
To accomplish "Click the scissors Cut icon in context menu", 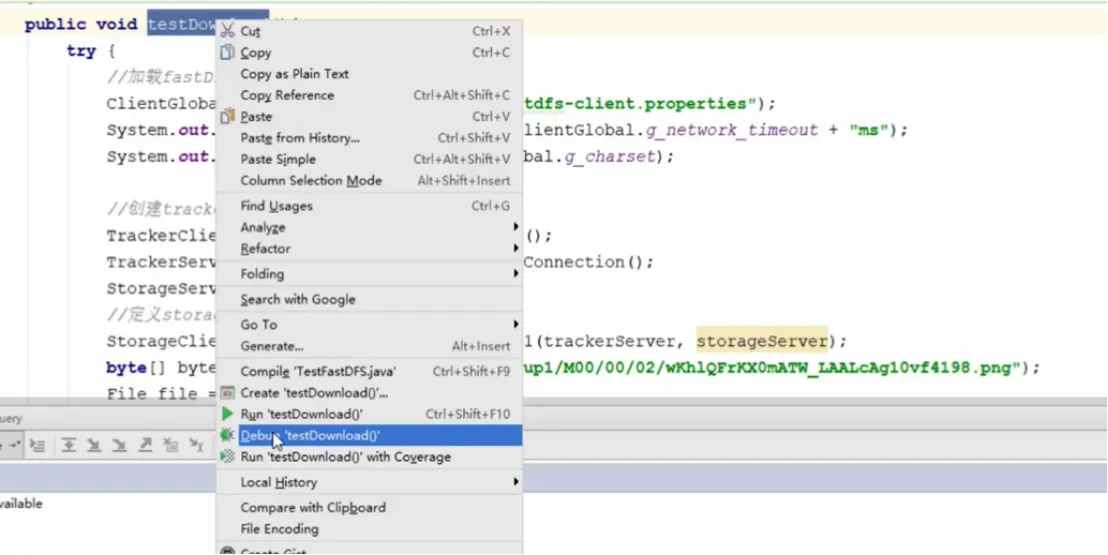I will [227, 30].
